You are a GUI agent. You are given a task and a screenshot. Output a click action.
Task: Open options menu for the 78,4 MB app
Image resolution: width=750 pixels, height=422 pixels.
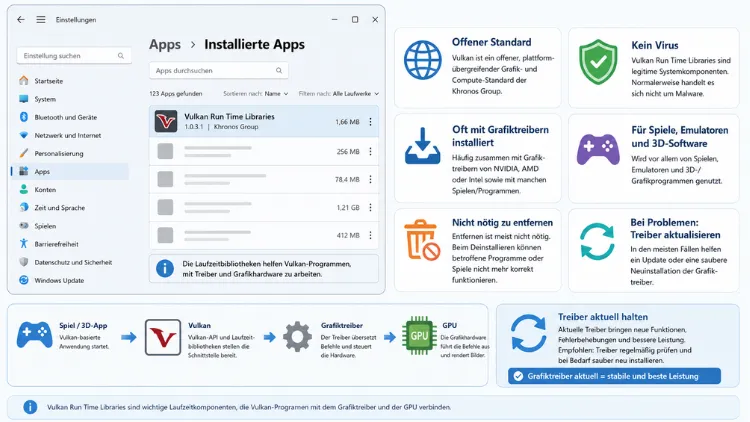click(x=370, y=179)
